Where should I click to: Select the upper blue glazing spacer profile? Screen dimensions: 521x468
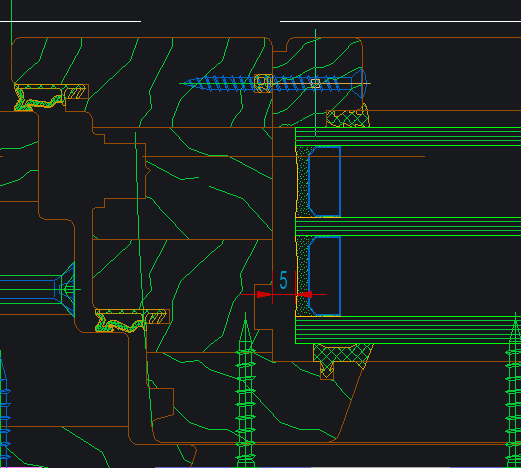pyautogui.click(x=324, y=181)
